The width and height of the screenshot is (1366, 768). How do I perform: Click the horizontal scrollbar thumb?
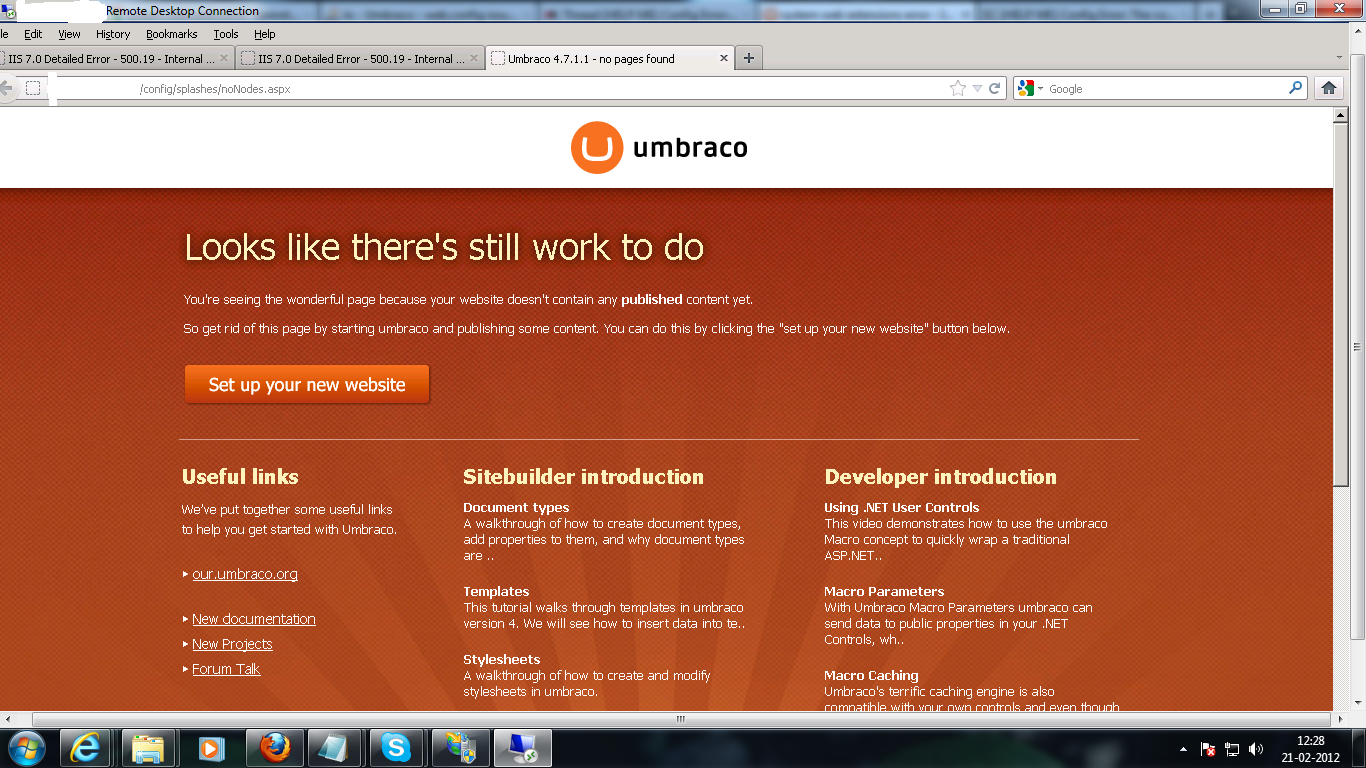point(680,719)
